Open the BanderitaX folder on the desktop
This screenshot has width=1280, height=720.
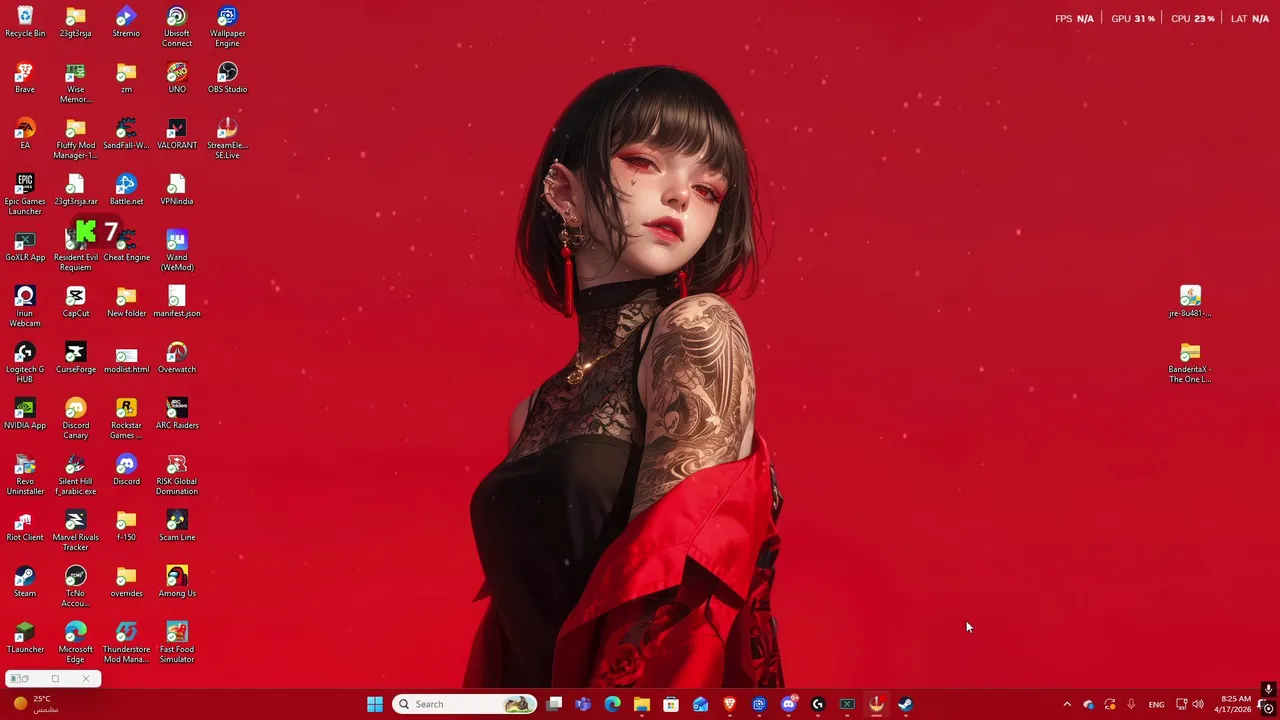point(1190,363)
